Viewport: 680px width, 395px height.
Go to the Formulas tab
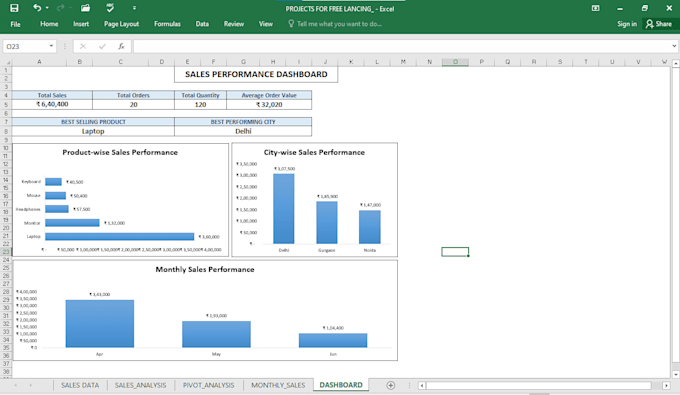click(x=167, y=24)
